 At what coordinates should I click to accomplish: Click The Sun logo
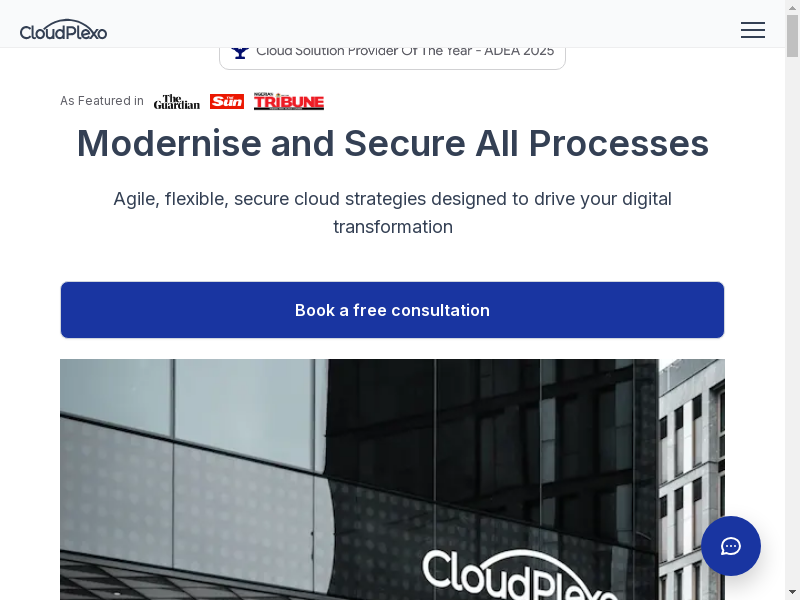tap(227, 102)
